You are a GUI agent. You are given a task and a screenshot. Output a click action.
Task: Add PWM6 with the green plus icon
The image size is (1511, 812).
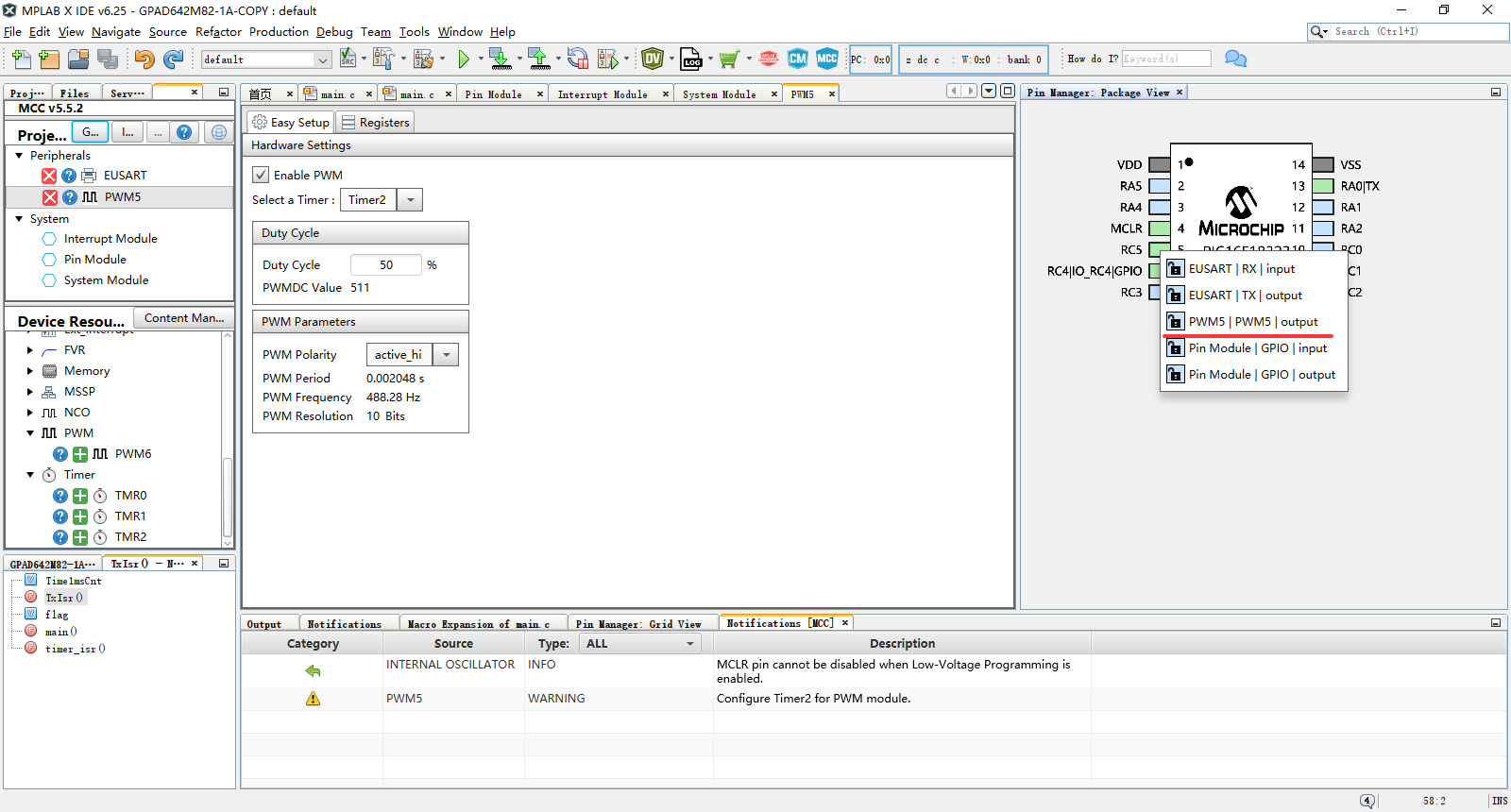80,454
